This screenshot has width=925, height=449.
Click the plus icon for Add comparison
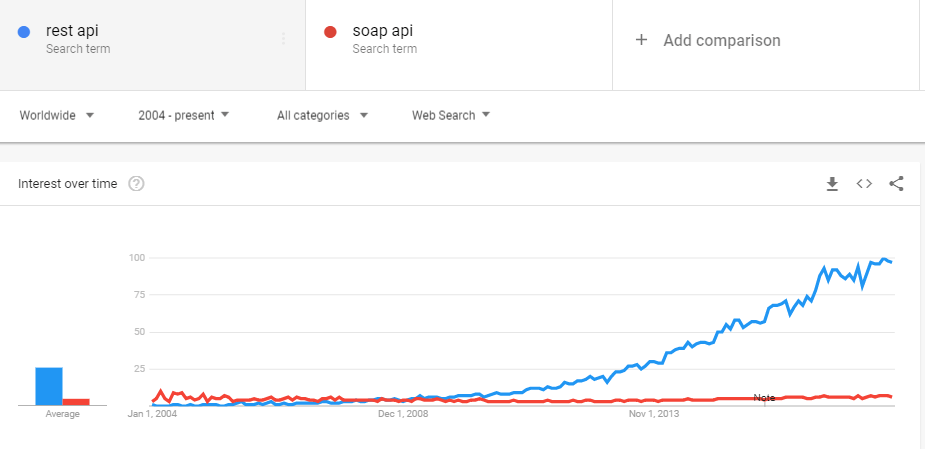coord(642,40)
